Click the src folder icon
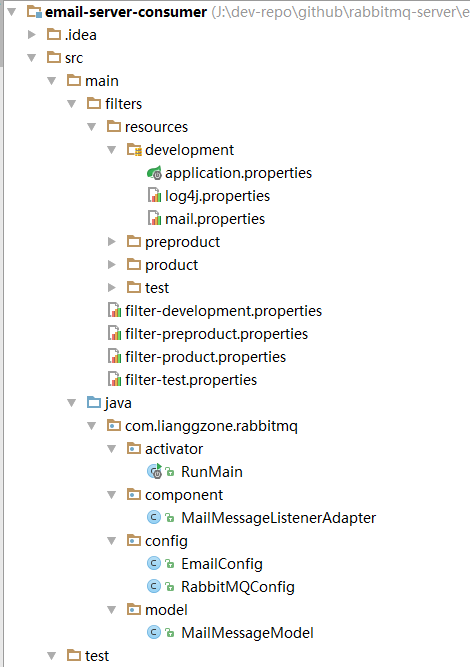Screen dimensions: 470x667 [x=54, y=57]
